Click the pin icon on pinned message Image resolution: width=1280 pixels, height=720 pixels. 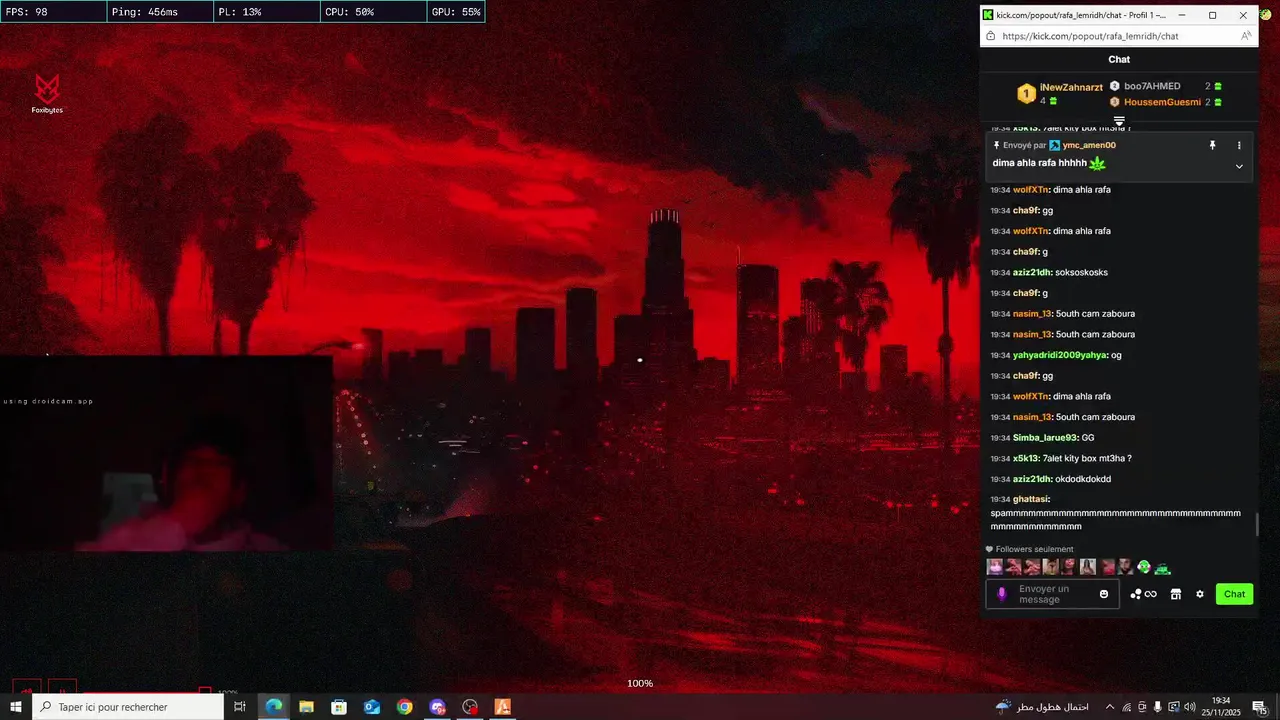pos(1212,145)
